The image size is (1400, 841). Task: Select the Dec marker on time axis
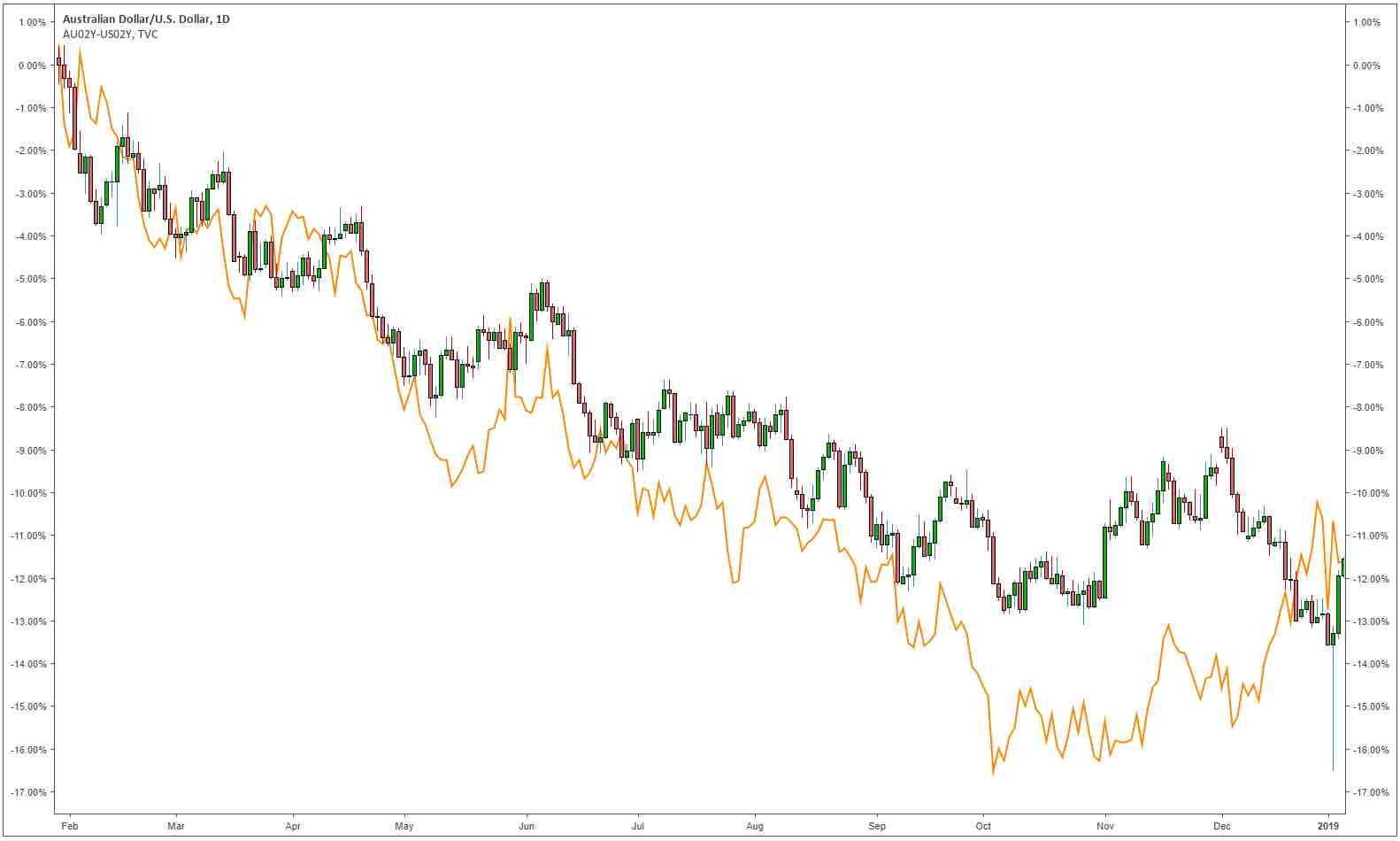pyautogui.click(x=1222, y=826)
